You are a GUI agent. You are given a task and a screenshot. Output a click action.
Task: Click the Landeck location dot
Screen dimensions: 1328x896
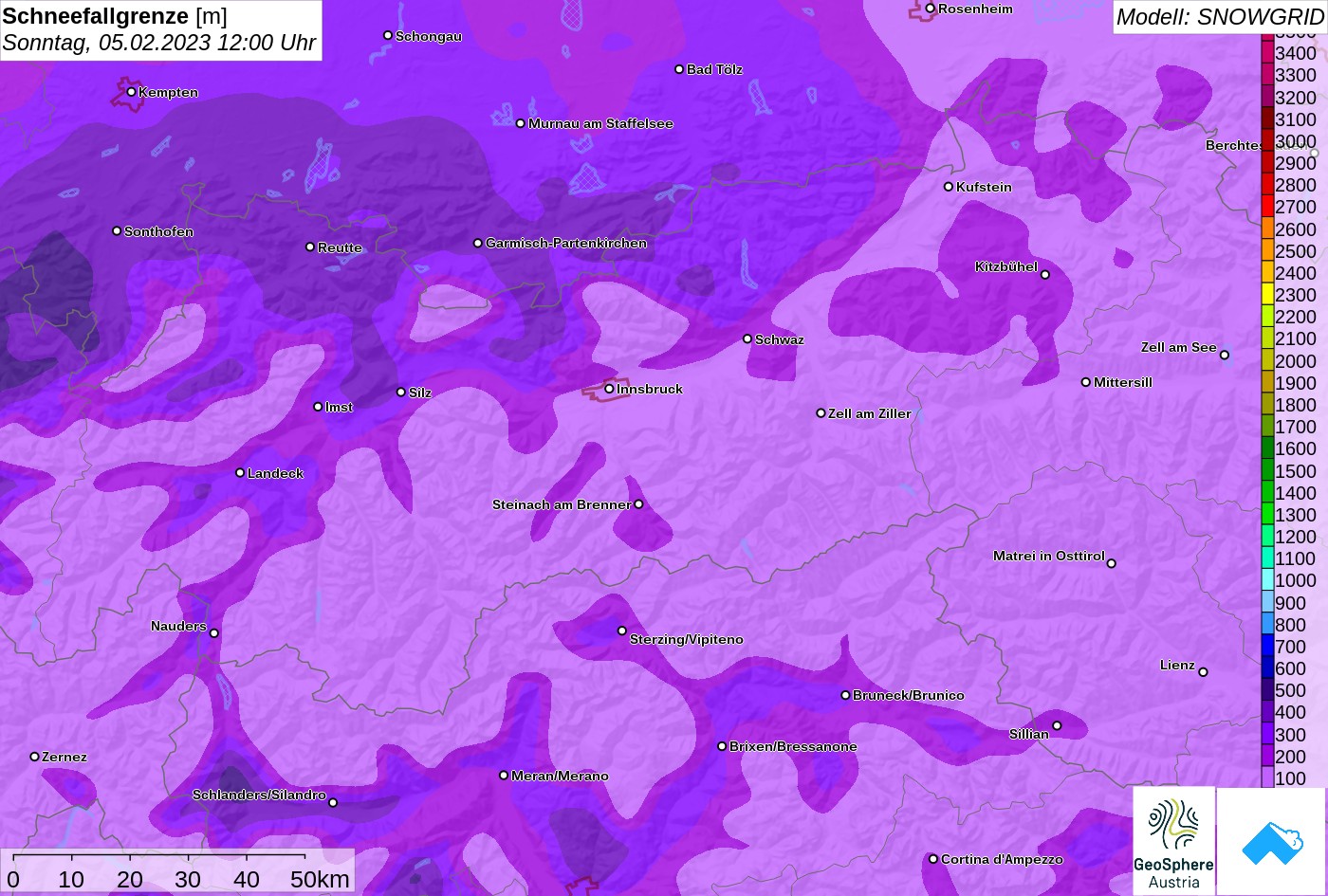tap(240, 473)
